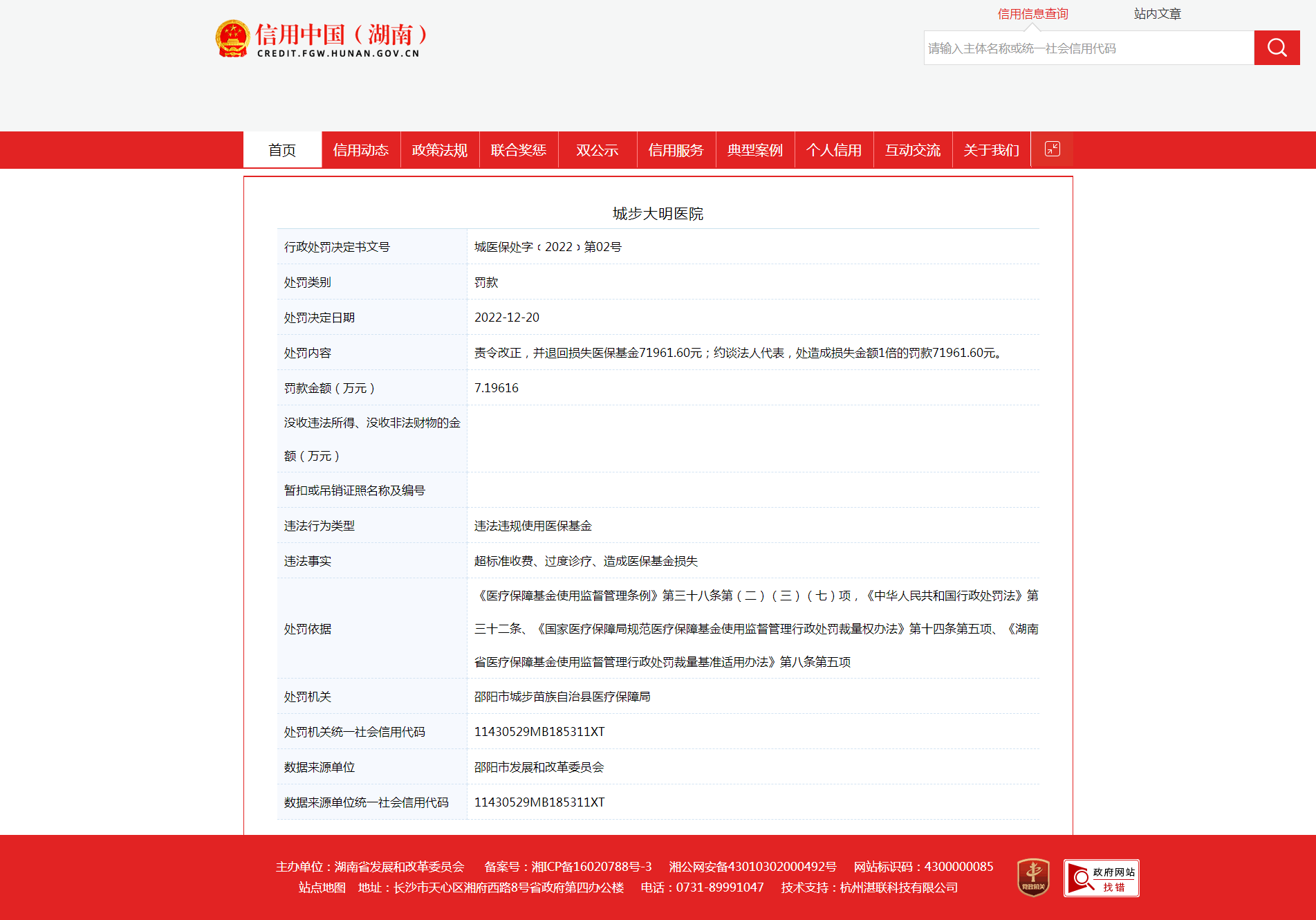This screenshot has height=920, width=1316.
Task: Click the 处罚内容 text about 71961.60元
Action: (738, 353)
